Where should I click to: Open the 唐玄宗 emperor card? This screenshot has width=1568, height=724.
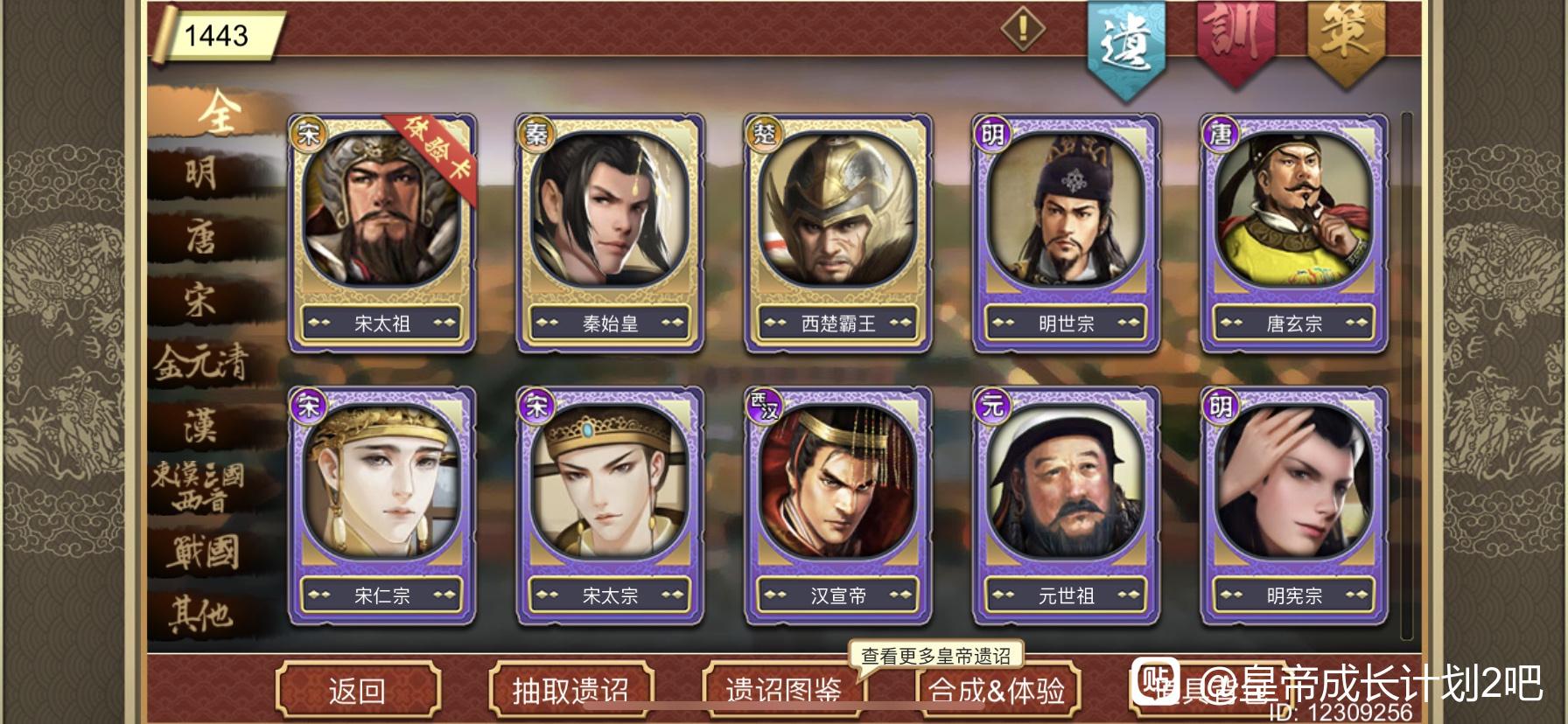click(1295, 233)
